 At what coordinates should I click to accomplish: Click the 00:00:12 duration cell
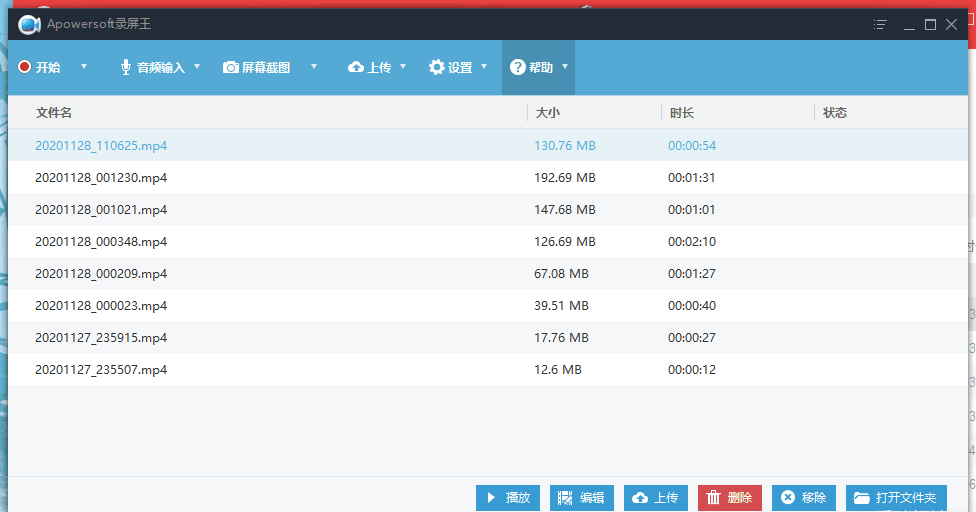692,370
